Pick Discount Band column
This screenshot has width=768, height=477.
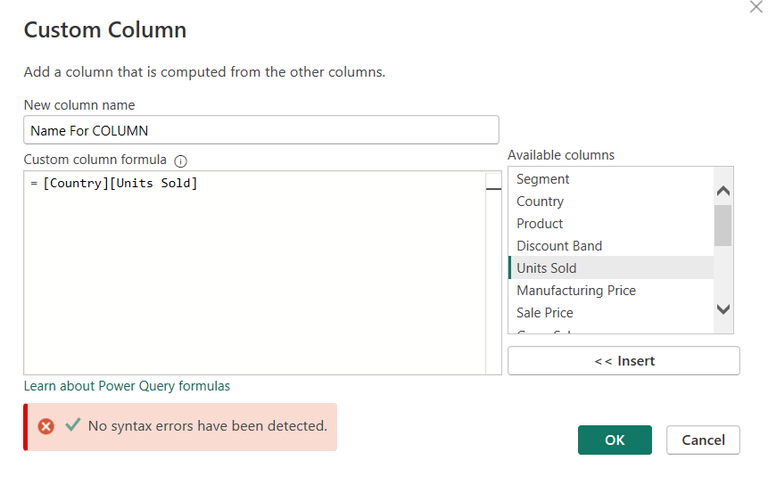[x=559, y=246]
